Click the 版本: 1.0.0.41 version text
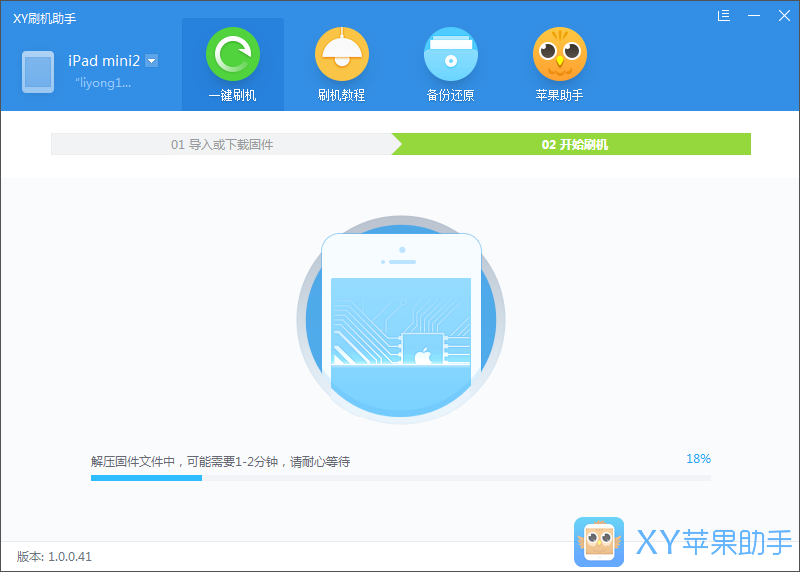 (x=54, y=557)
